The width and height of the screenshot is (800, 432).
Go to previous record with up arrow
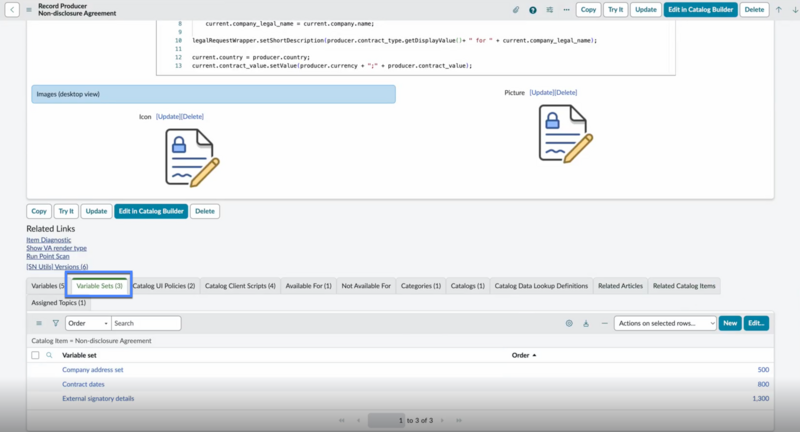pyautogui.click(x=779, y=10)
